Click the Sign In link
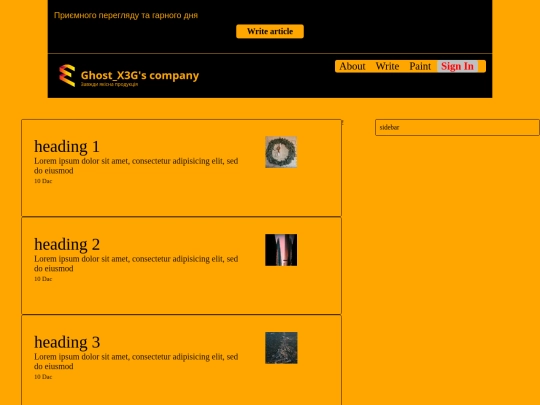The height and width of the screenshot is (405, 540). click(457, 66)
